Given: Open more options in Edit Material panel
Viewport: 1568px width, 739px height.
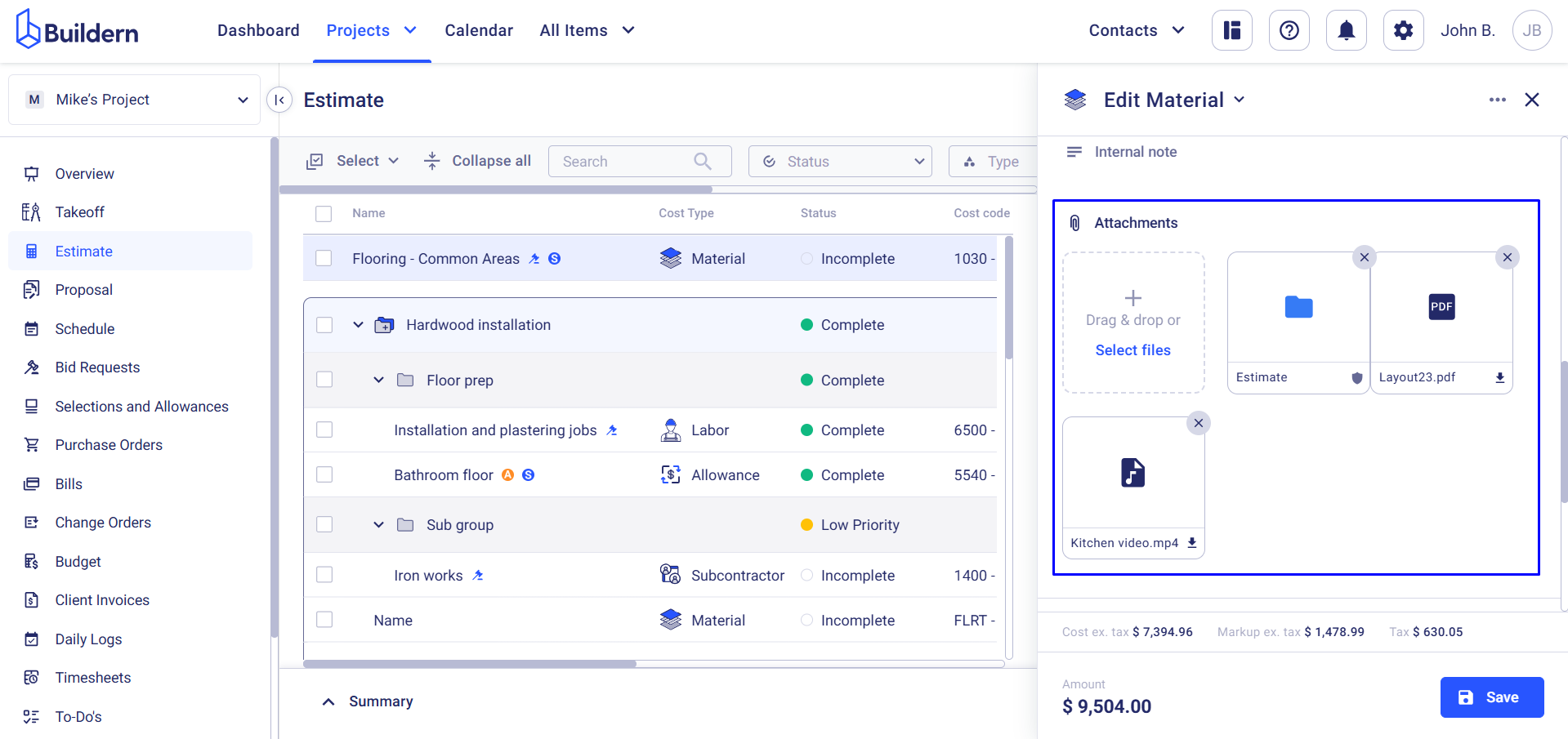Looking at the screenshot, I should click(x=1498, y=100).
